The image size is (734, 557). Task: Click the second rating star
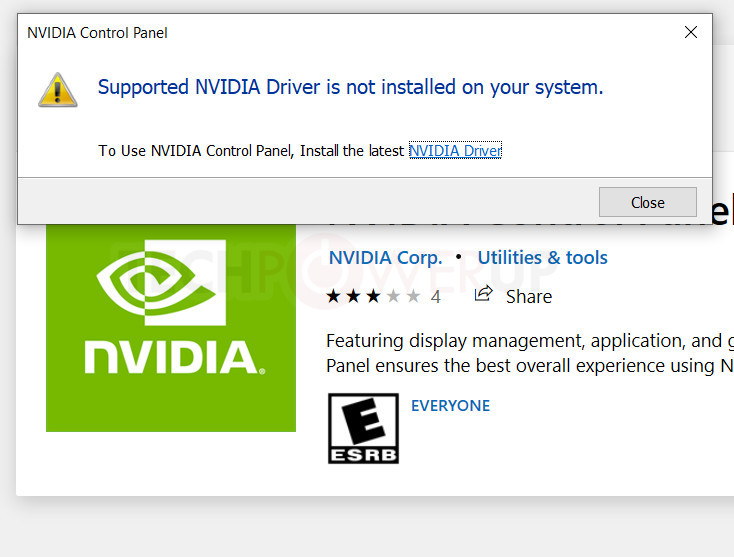[355, 296]
